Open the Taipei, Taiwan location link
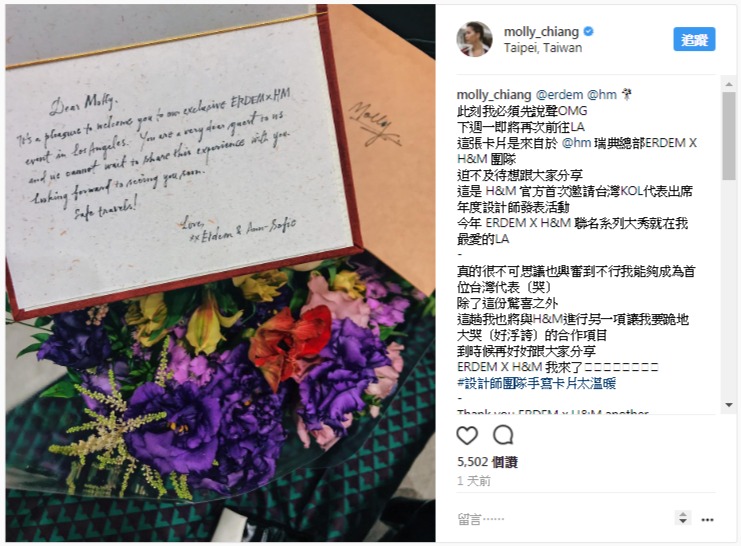The height and width of the screenshot is (546, 741). pos(543,48)
